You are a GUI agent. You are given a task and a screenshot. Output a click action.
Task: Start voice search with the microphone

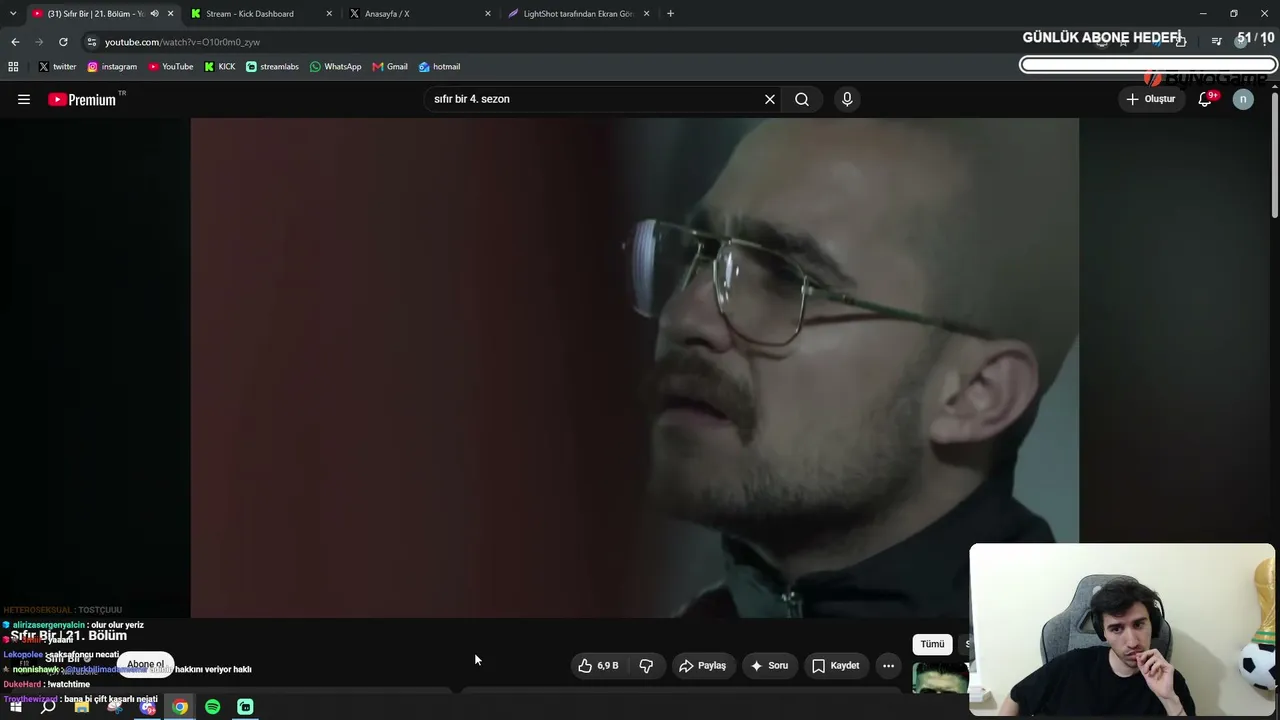[847, 99]
